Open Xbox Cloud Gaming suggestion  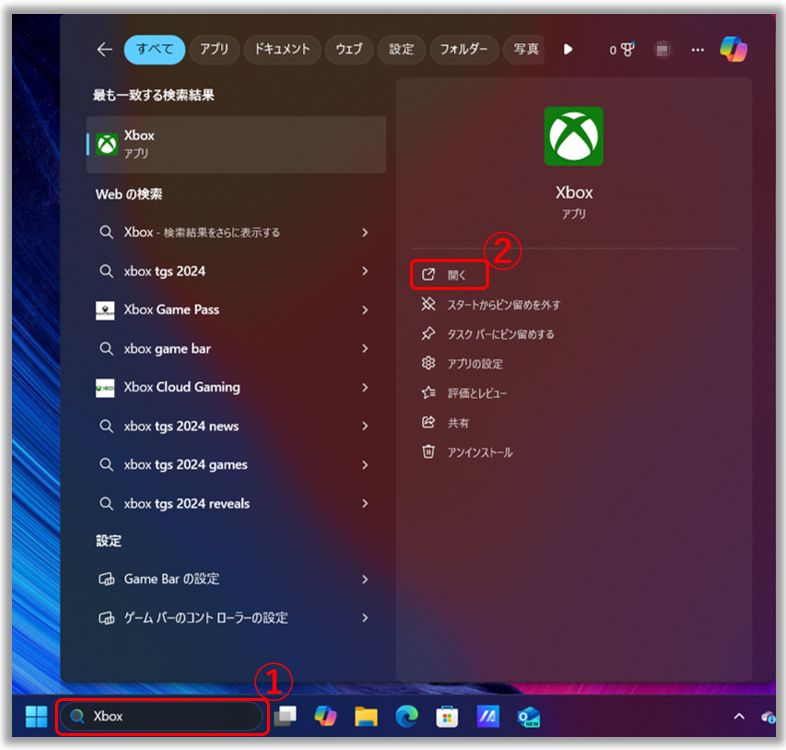182,387
